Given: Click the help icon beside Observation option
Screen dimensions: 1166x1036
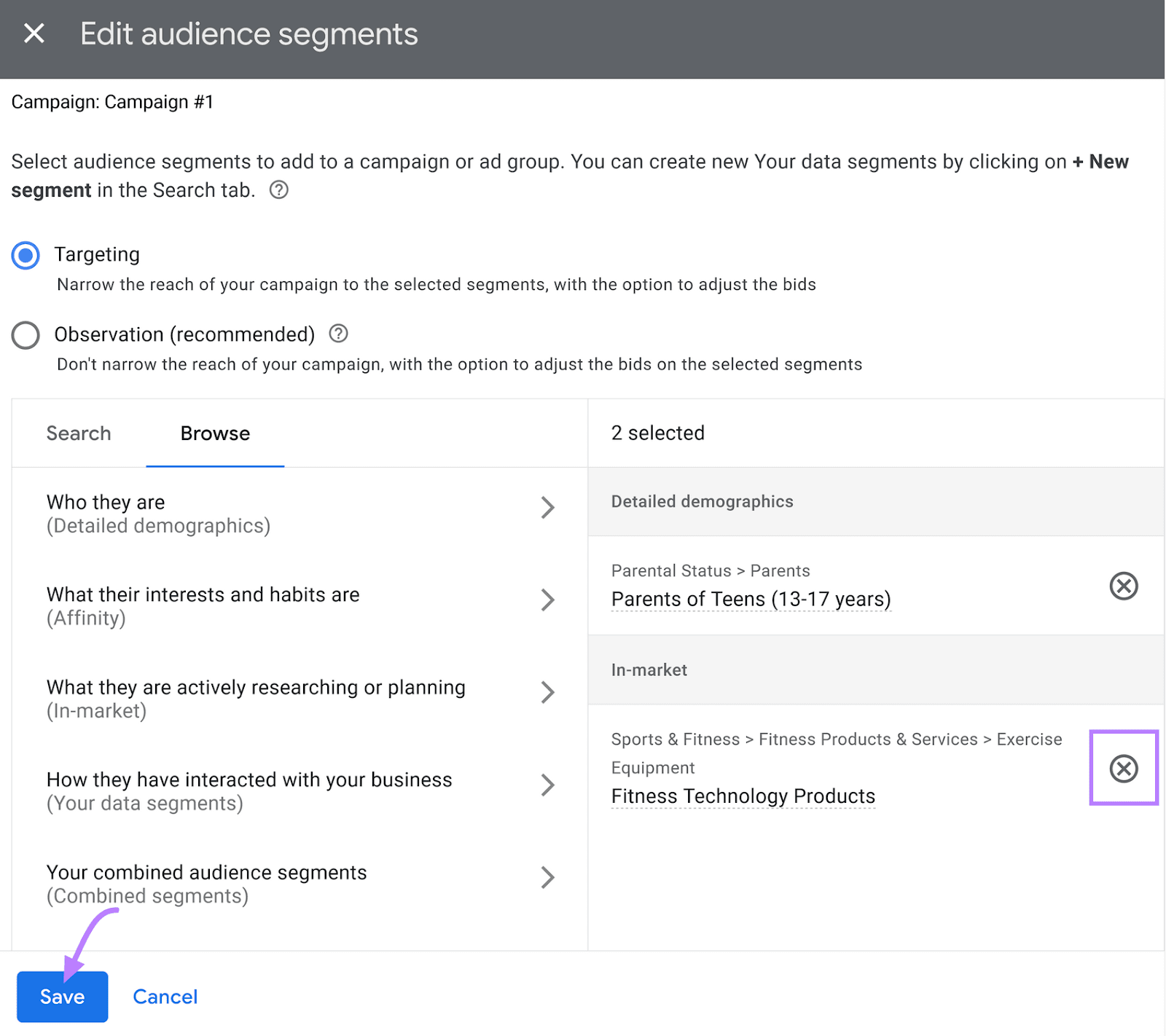Looking at the screenshot, I should 338,334.
